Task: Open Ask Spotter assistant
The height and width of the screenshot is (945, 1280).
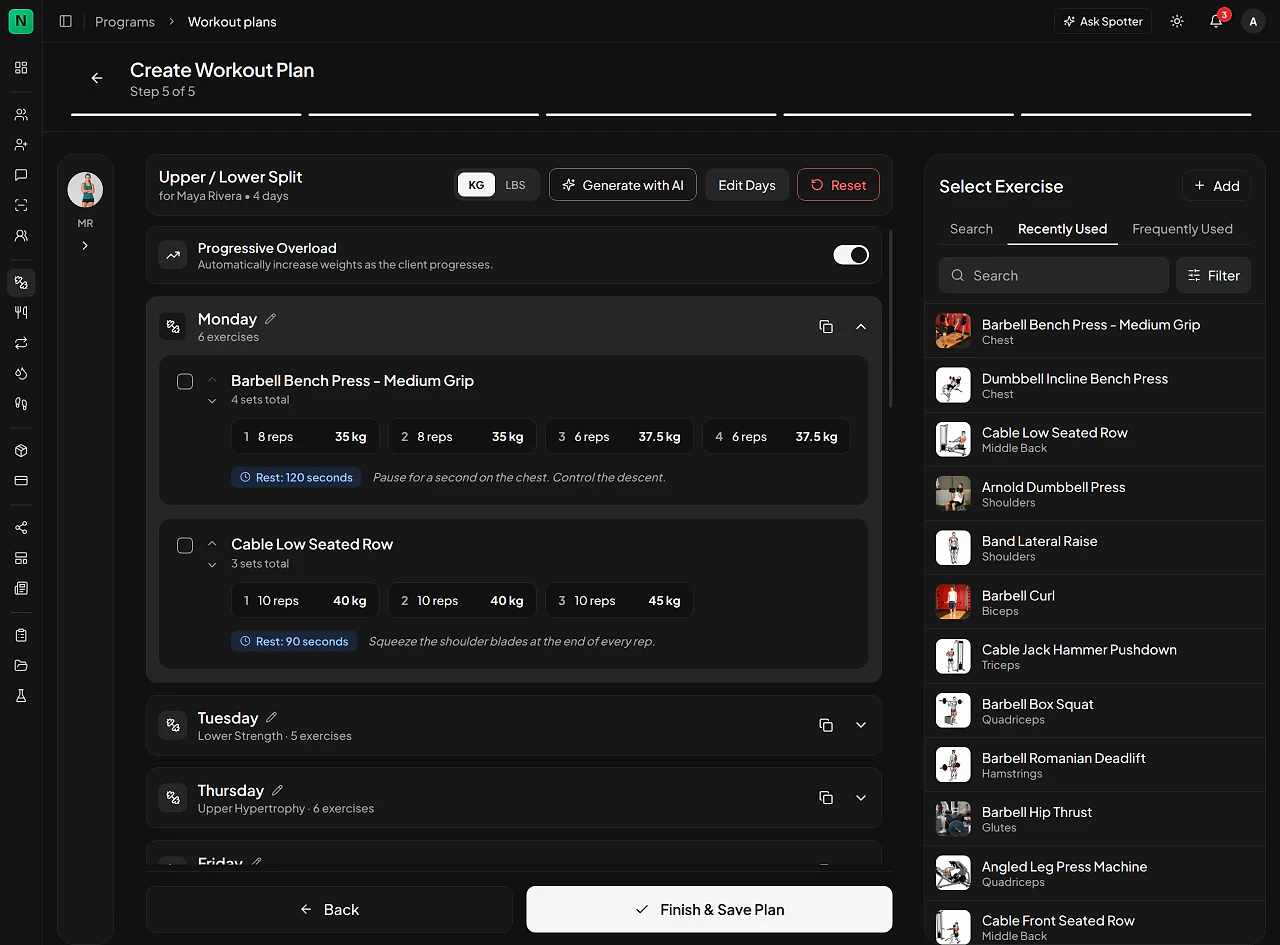Action: pos(1103,21)
